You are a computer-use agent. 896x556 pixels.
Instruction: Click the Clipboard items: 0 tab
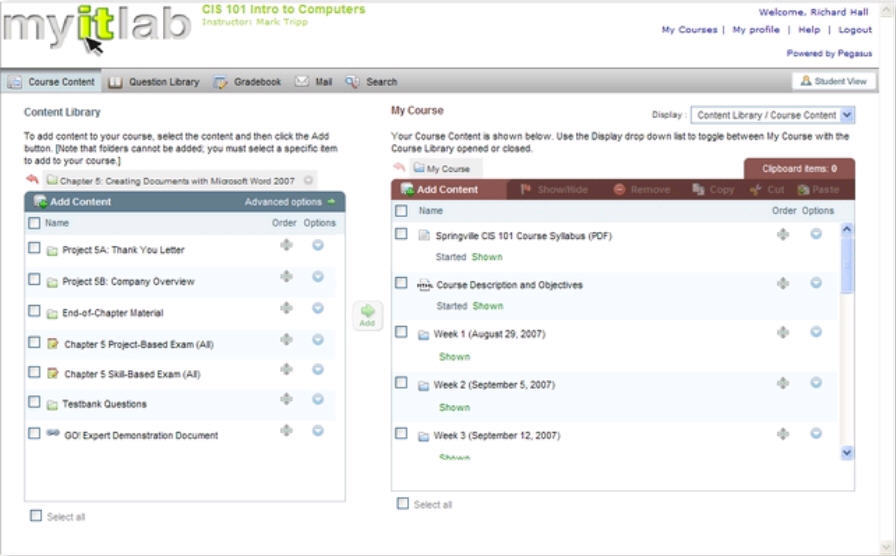pos(799,169)
